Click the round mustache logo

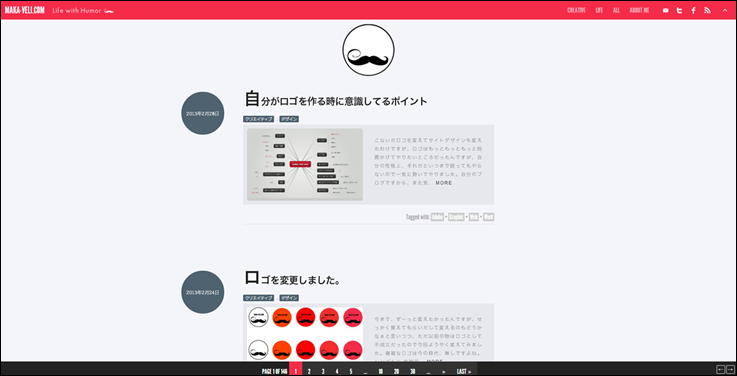[x=368, y=50]
